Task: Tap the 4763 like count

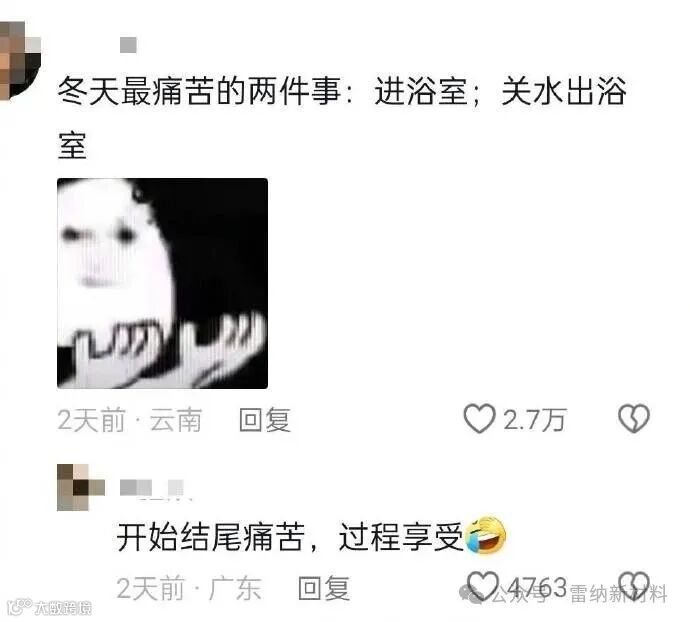Action: coord(536,587)
